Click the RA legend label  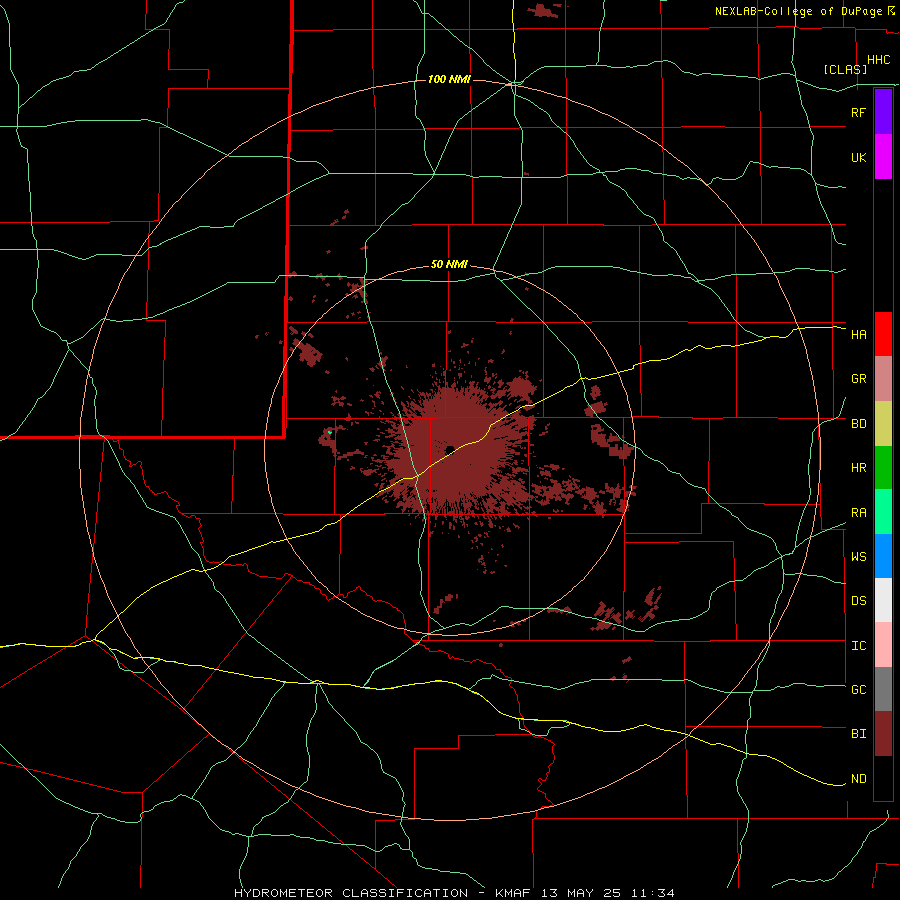(x=858, y=513)
